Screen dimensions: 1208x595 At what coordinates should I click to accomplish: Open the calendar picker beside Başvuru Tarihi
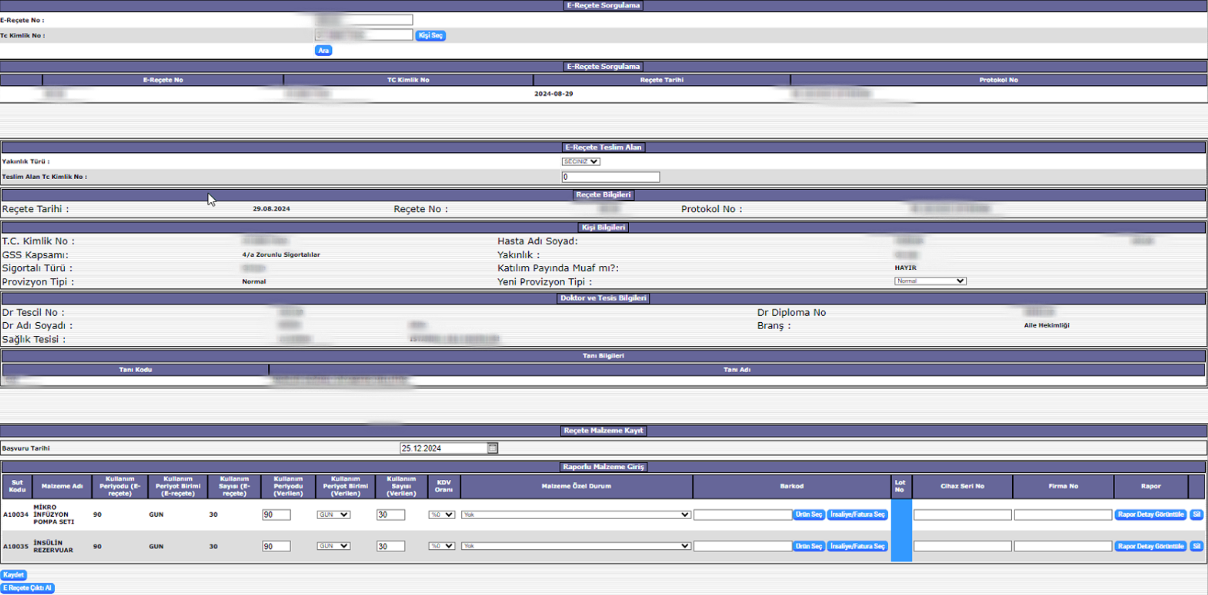pos(493,449)
